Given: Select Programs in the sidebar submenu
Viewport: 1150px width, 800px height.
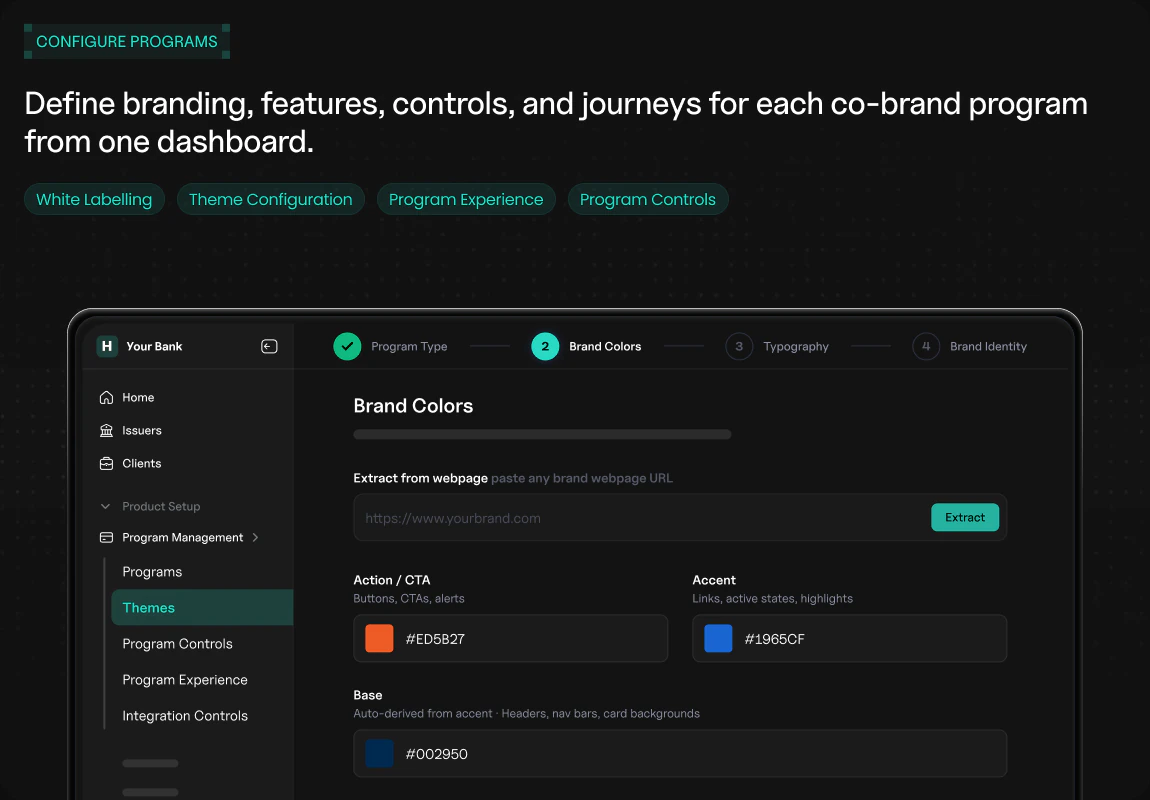Looking at the screenshot, I should [152, 572].
